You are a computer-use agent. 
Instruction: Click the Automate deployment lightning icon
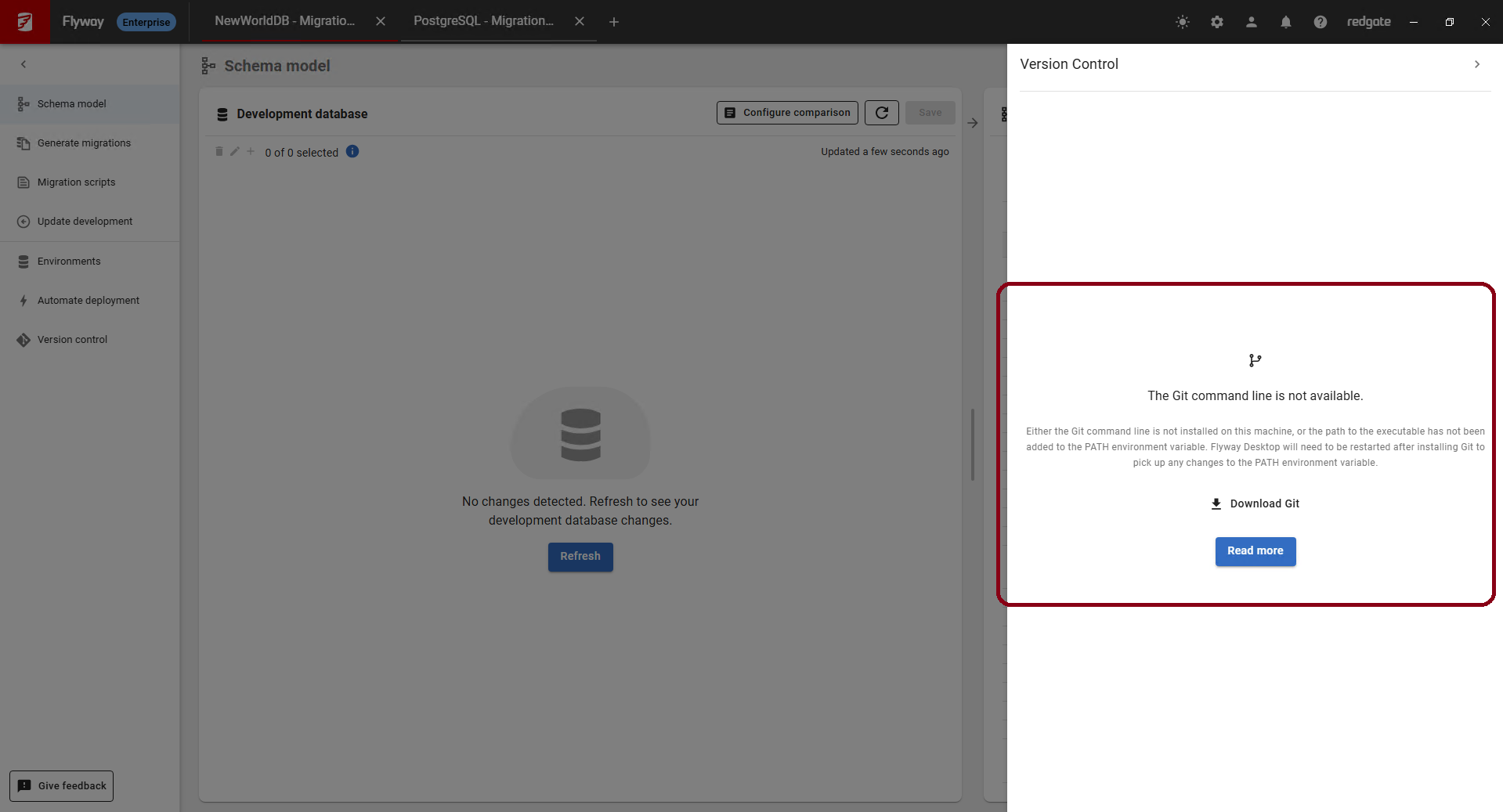click(x=23, y=301)
